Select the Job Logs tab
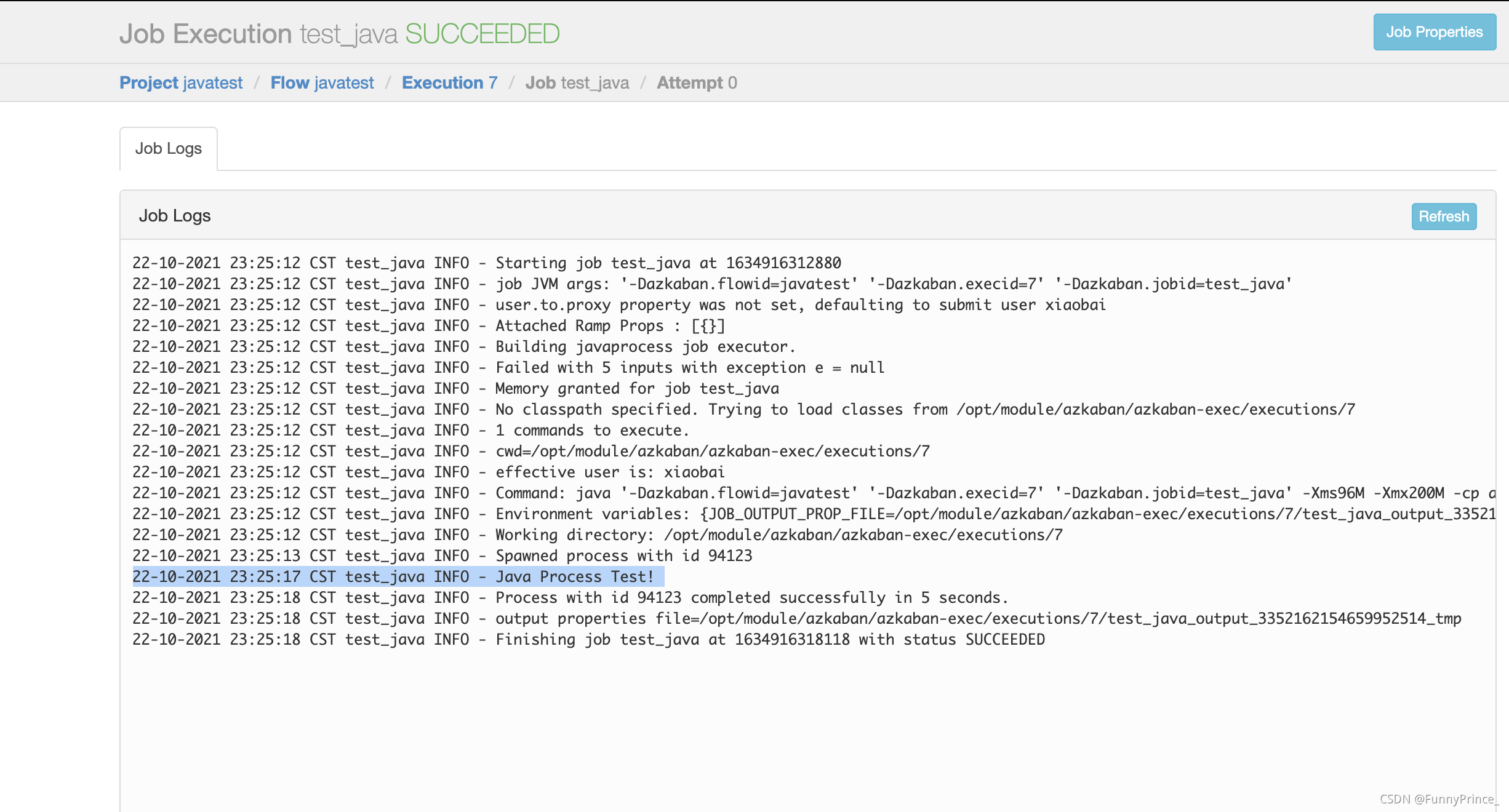1509x812 pixels. [169, 149]
